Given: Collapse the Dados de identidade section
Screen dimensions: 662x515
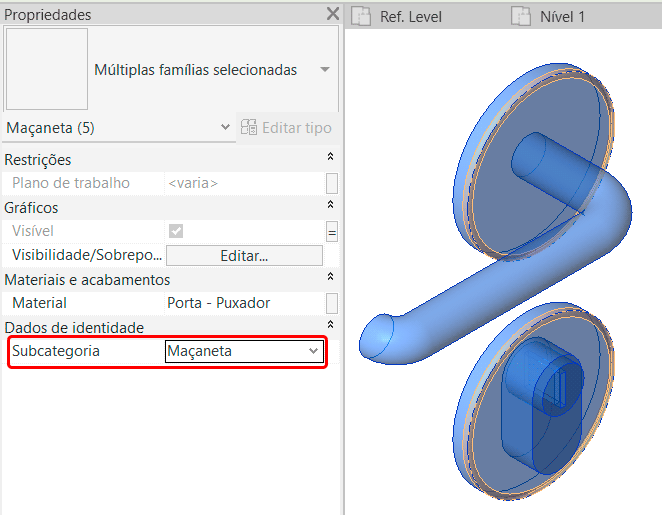Looking at the screenshot, I should [x=331, y=325].
